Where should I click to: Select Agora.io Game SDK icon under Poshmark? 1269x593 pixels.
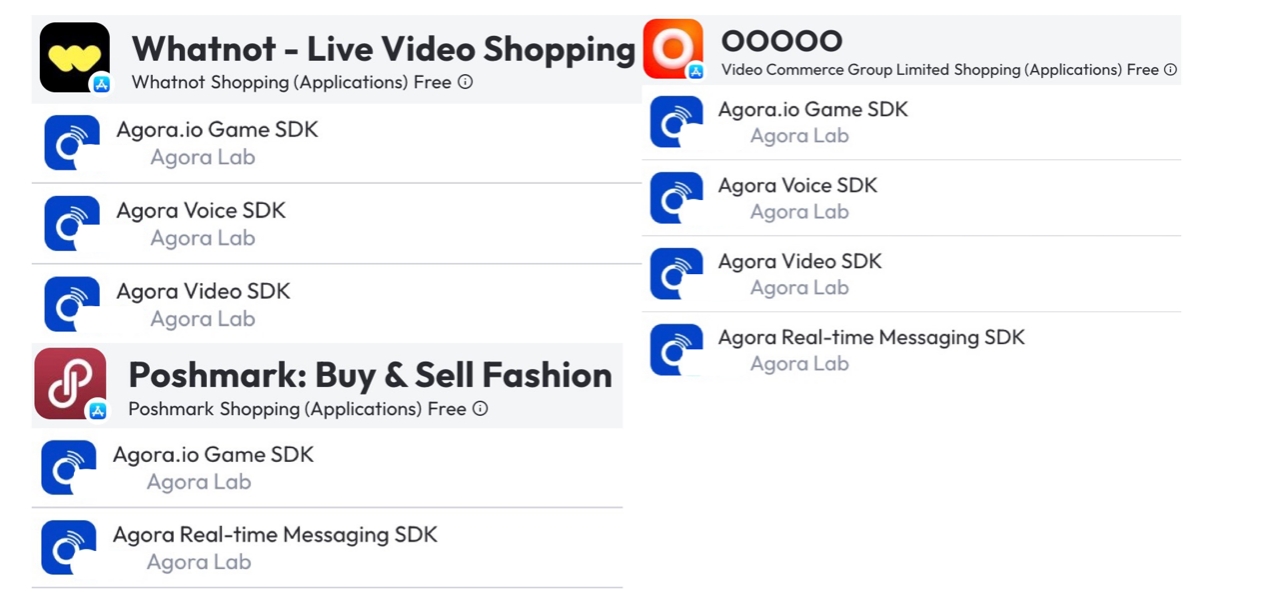click(68, 467)
